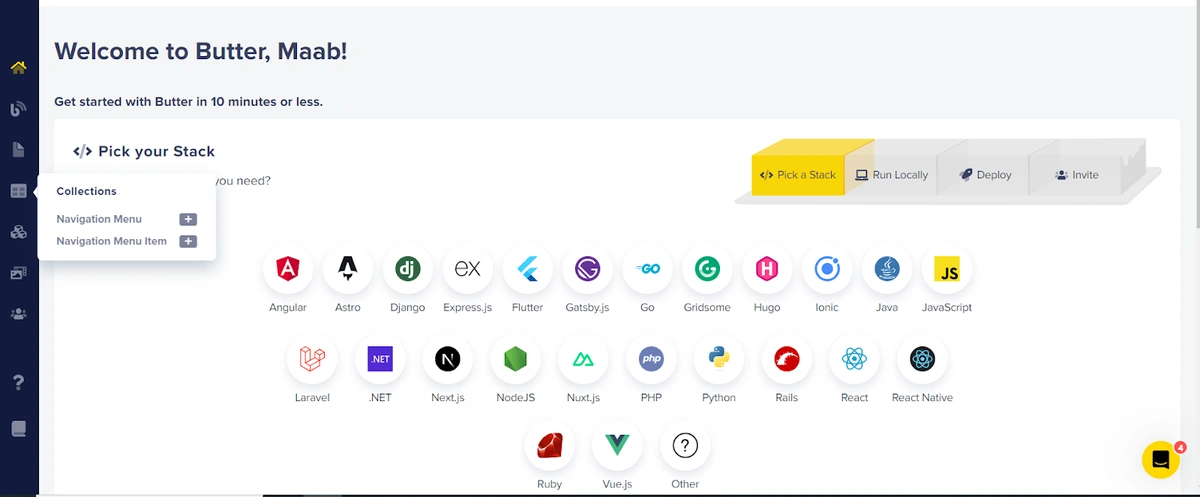Image resolution: width=1200 pixels, height=497 pixels.
Task: Open the Pages sidebar icon
Action: point(18,150)
